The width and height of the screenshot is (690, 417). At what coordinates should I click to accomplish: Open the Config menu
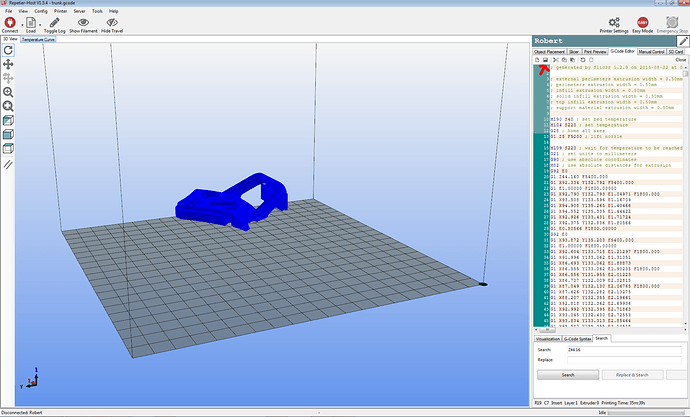click(41, 11)
